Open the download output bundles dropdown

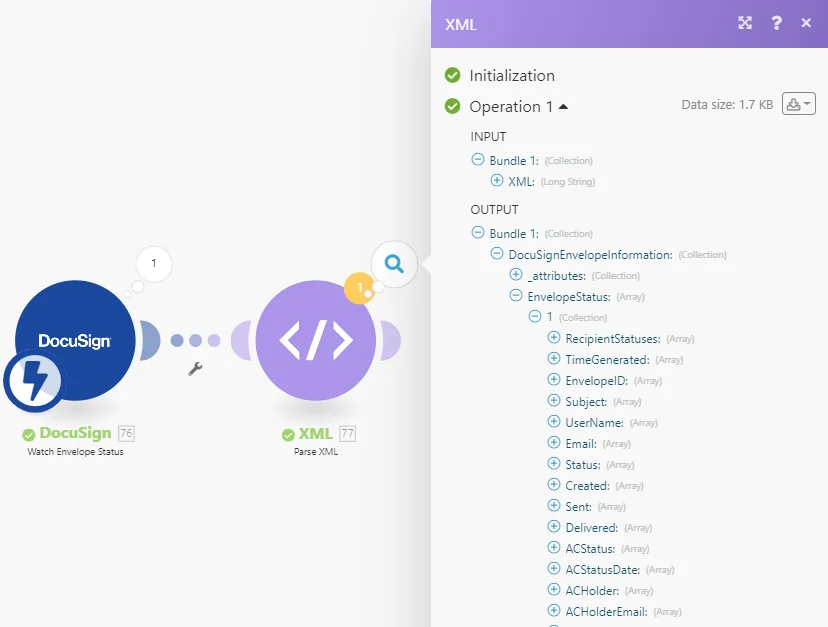(798, 104)
